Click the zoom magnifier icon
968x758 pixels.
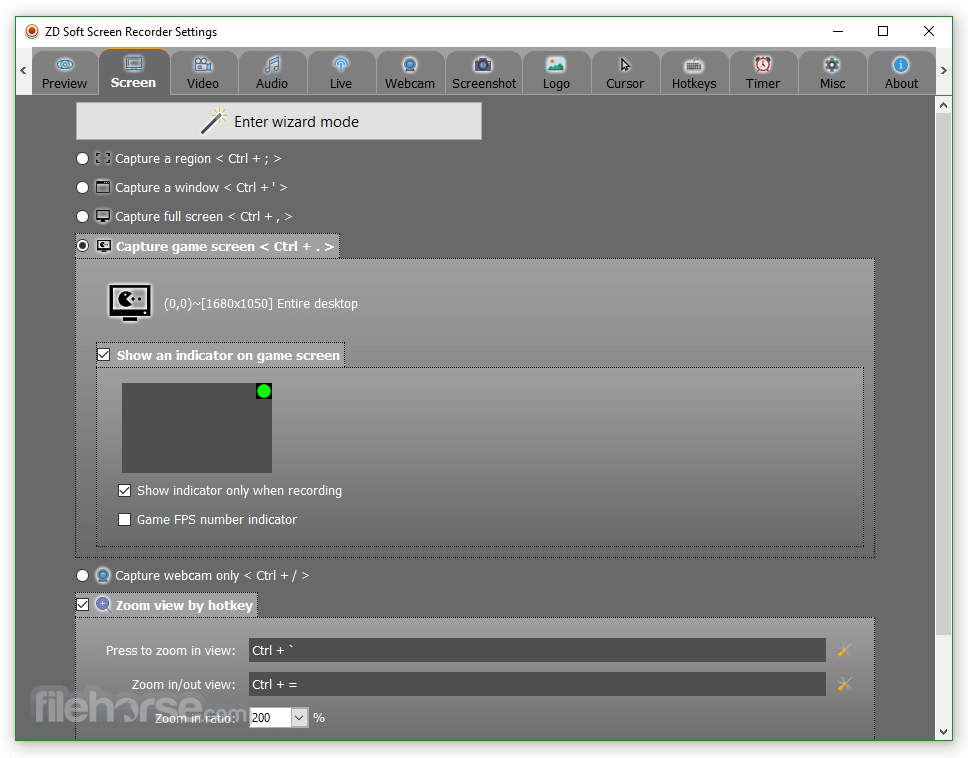[103, 605]
